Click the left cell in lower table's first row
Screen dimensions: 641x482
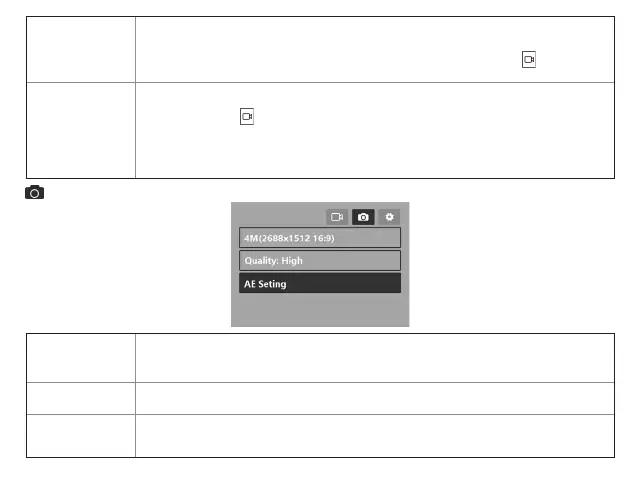pyautogui.click(x=81, y=357)
